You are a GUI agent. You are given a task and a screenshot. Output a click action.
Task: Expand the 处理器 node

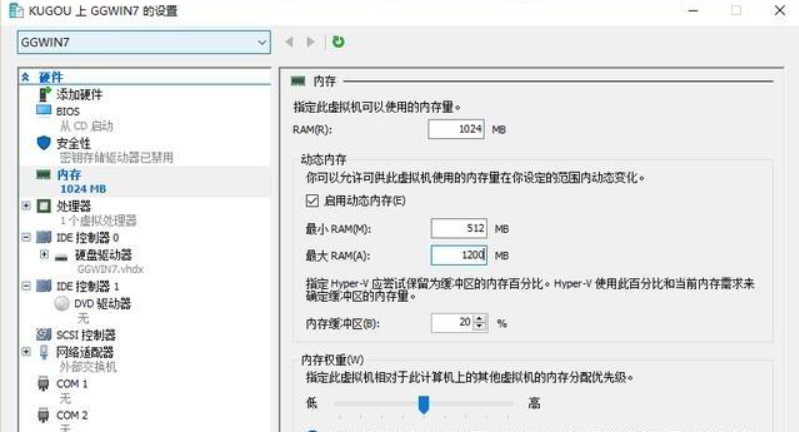point(26,206)
